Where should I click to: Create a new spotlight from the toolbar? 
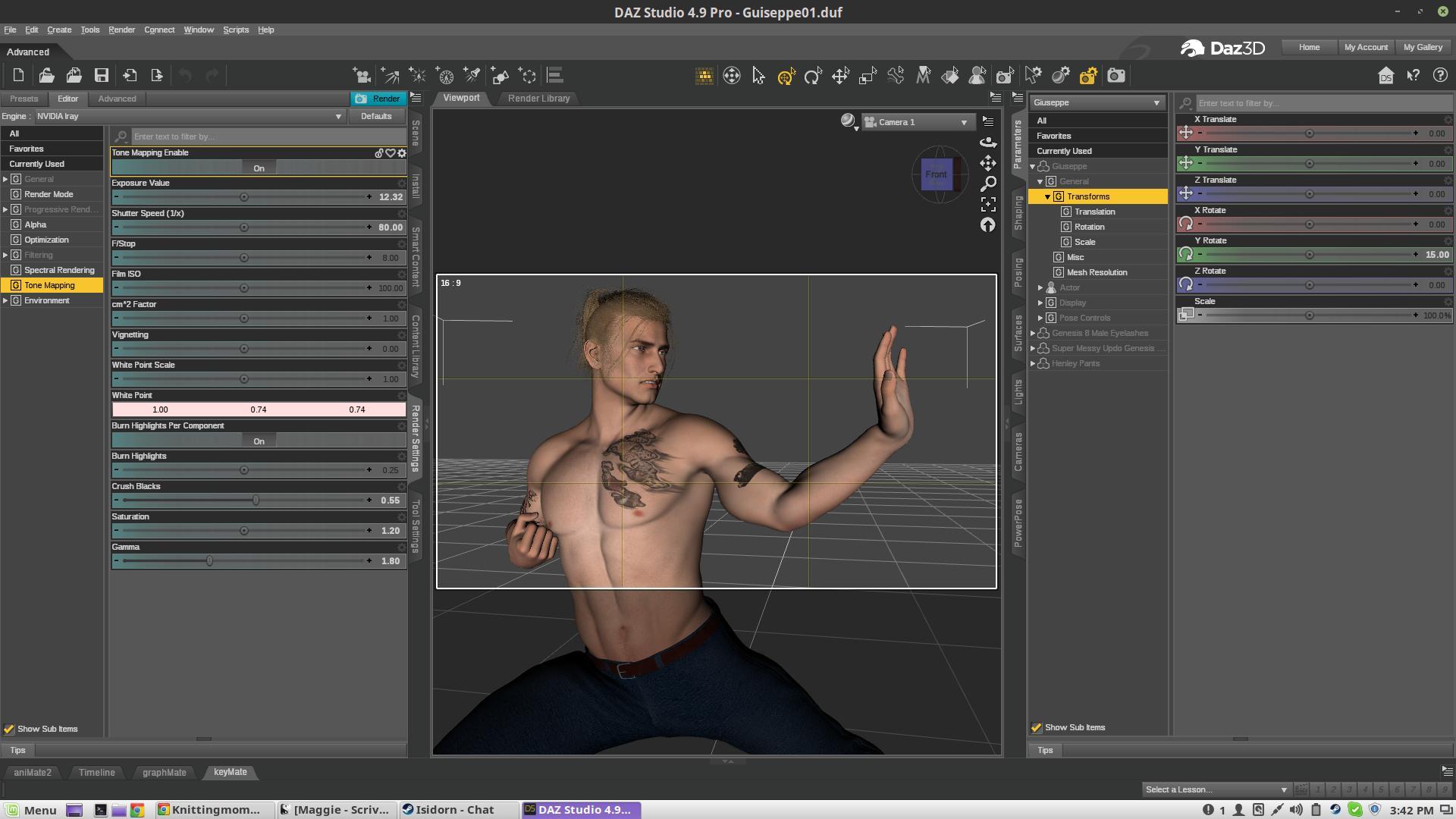click(x=472, y=75)
